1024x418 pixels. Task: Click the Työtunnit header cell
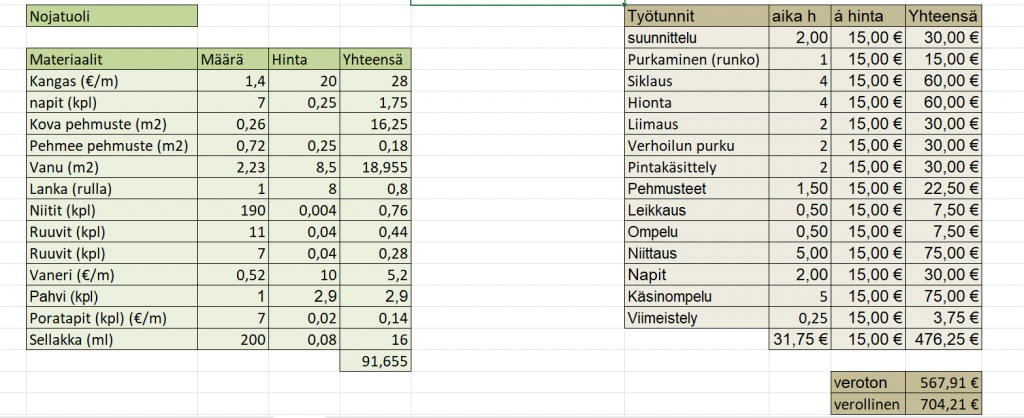tap(695, 16)
